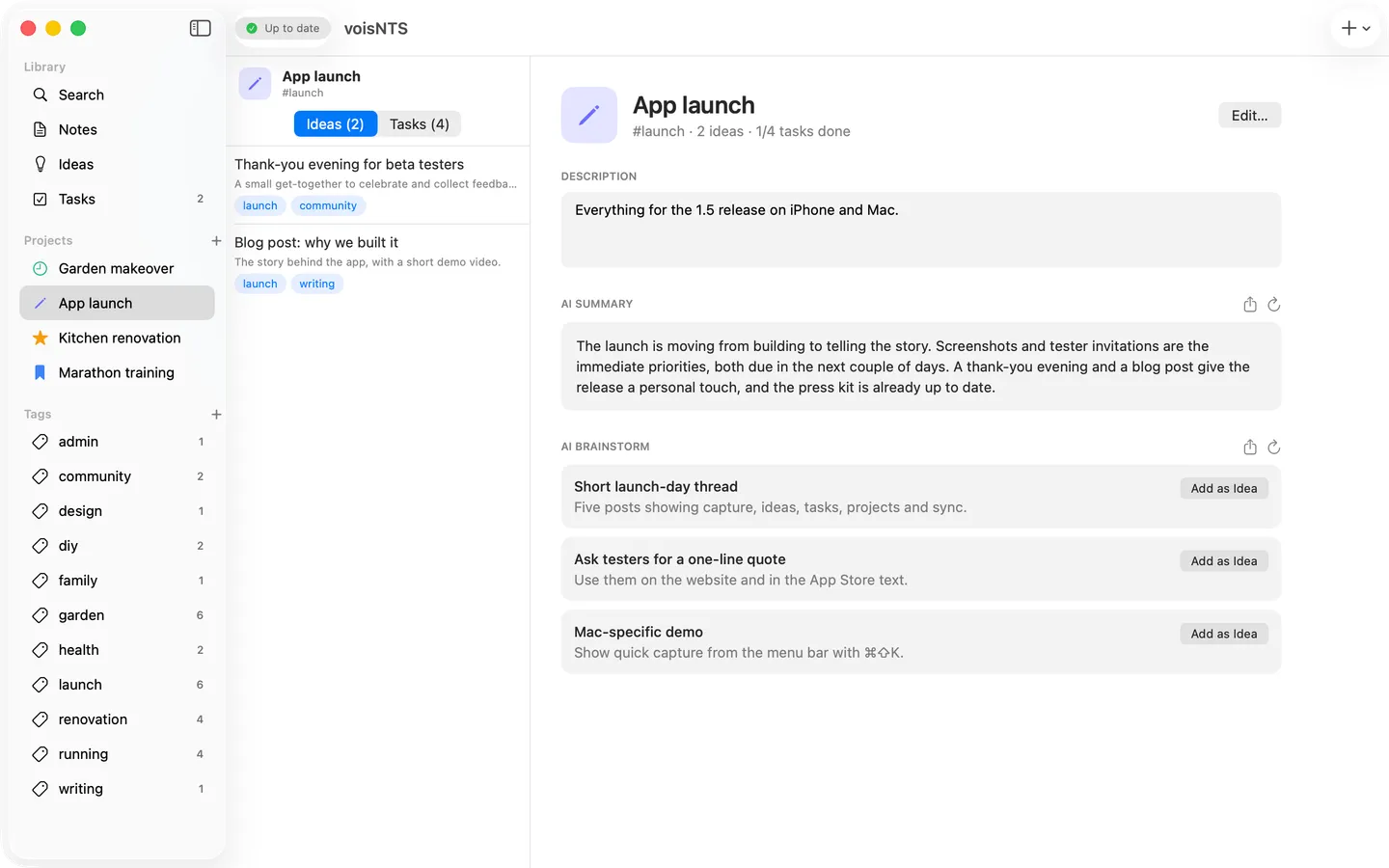Viewport: 1389px width, 868px height.
Task: Filter by the admin tag
Action: coord(117,442)
